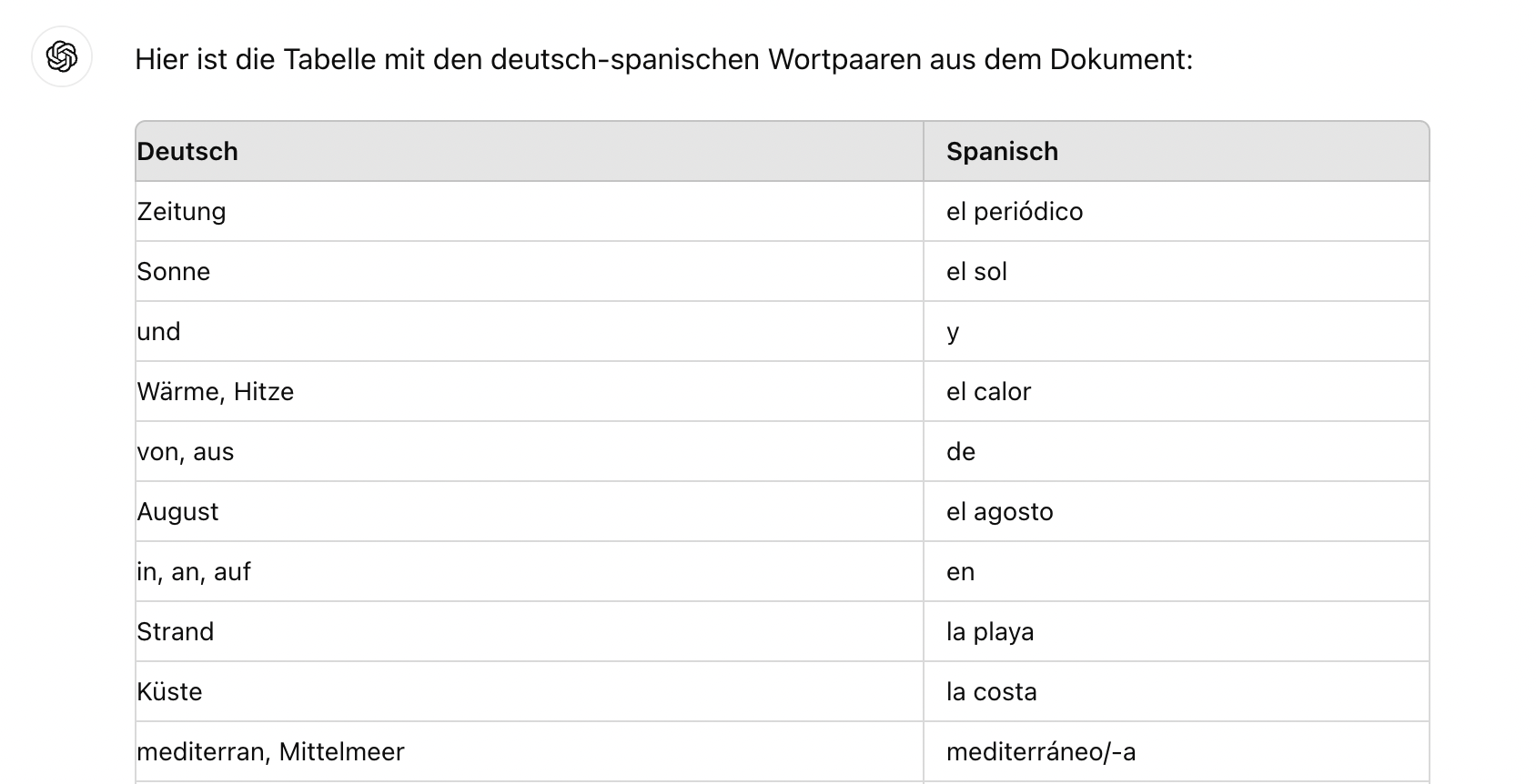This screenshot has width=1536, height=784.
Task: Click the Spanisch column header
Action: (1002, 152)
